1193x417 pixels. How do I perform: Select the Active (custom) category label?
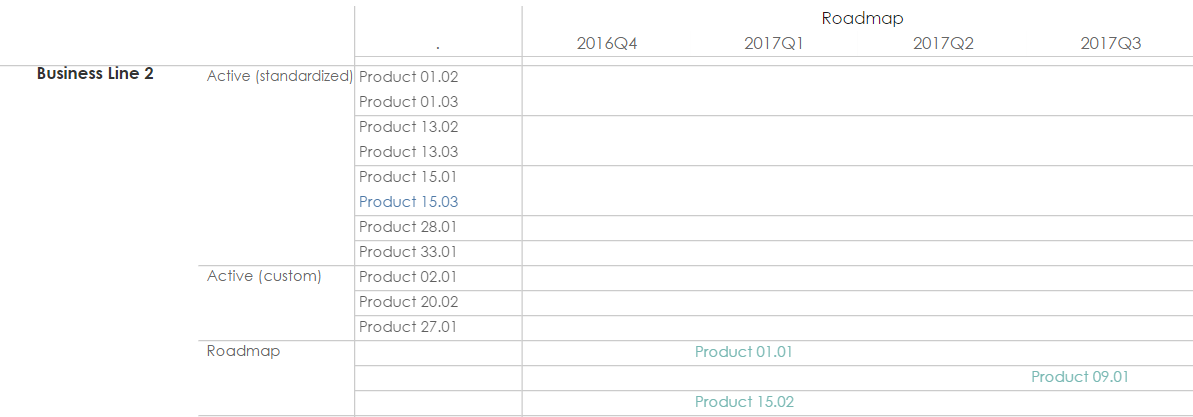coord(264,276)
